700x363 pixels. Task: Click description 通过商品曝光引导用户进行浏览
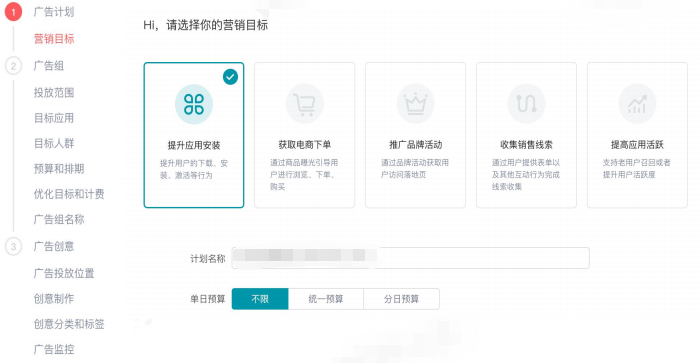(304, 175)
